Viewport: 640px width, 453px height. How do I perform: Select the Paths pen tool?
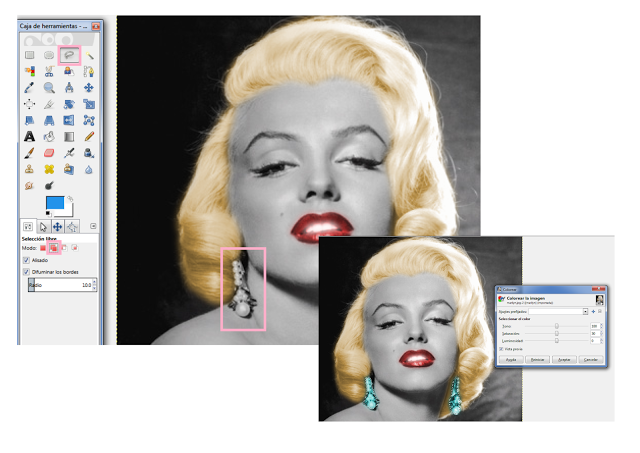coord(89,71)
